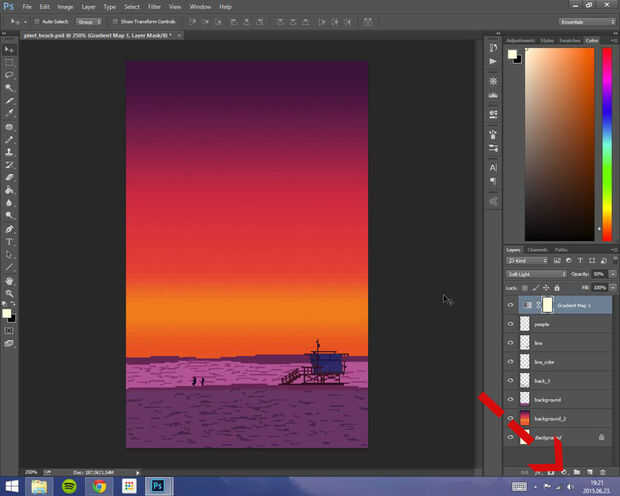Pick the Horizontal Type tool

coord(10,242)
